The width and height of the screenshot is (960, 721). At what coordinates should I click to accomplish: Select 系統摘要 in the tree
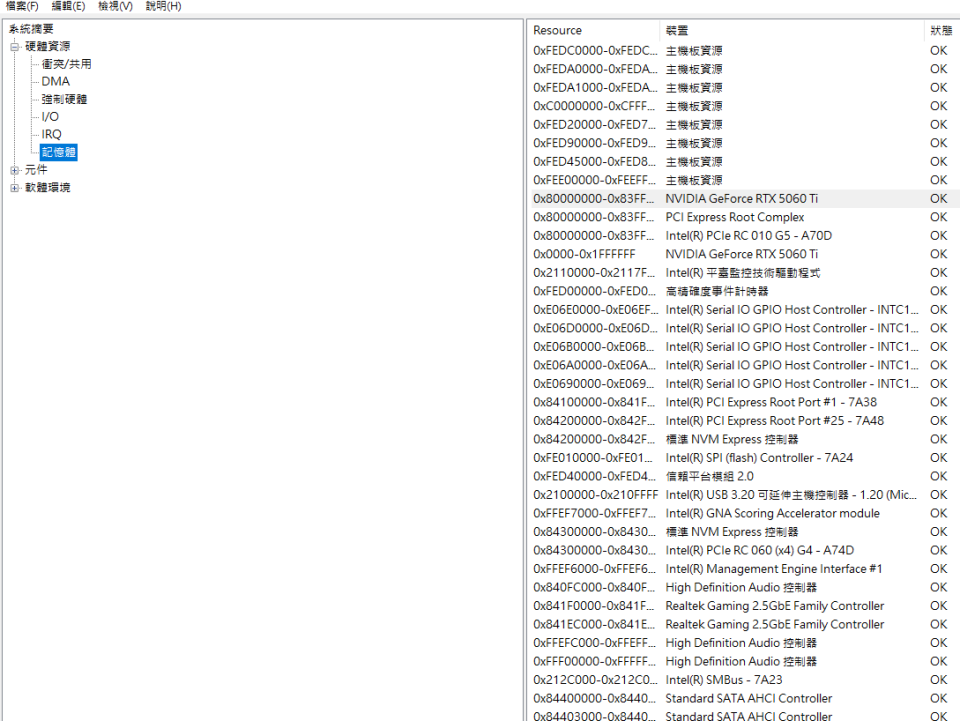click(31, 29)
